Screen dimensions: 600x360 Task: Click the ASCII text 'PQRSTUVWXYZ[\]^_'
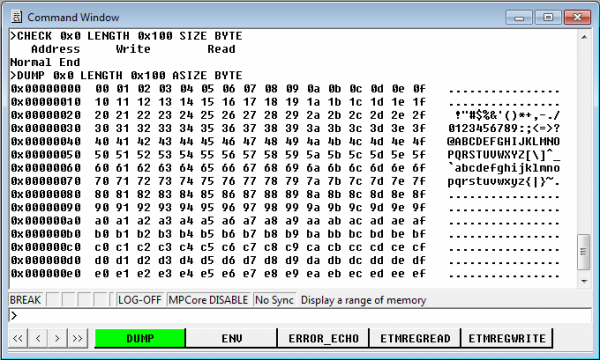[x=504, y=155]
